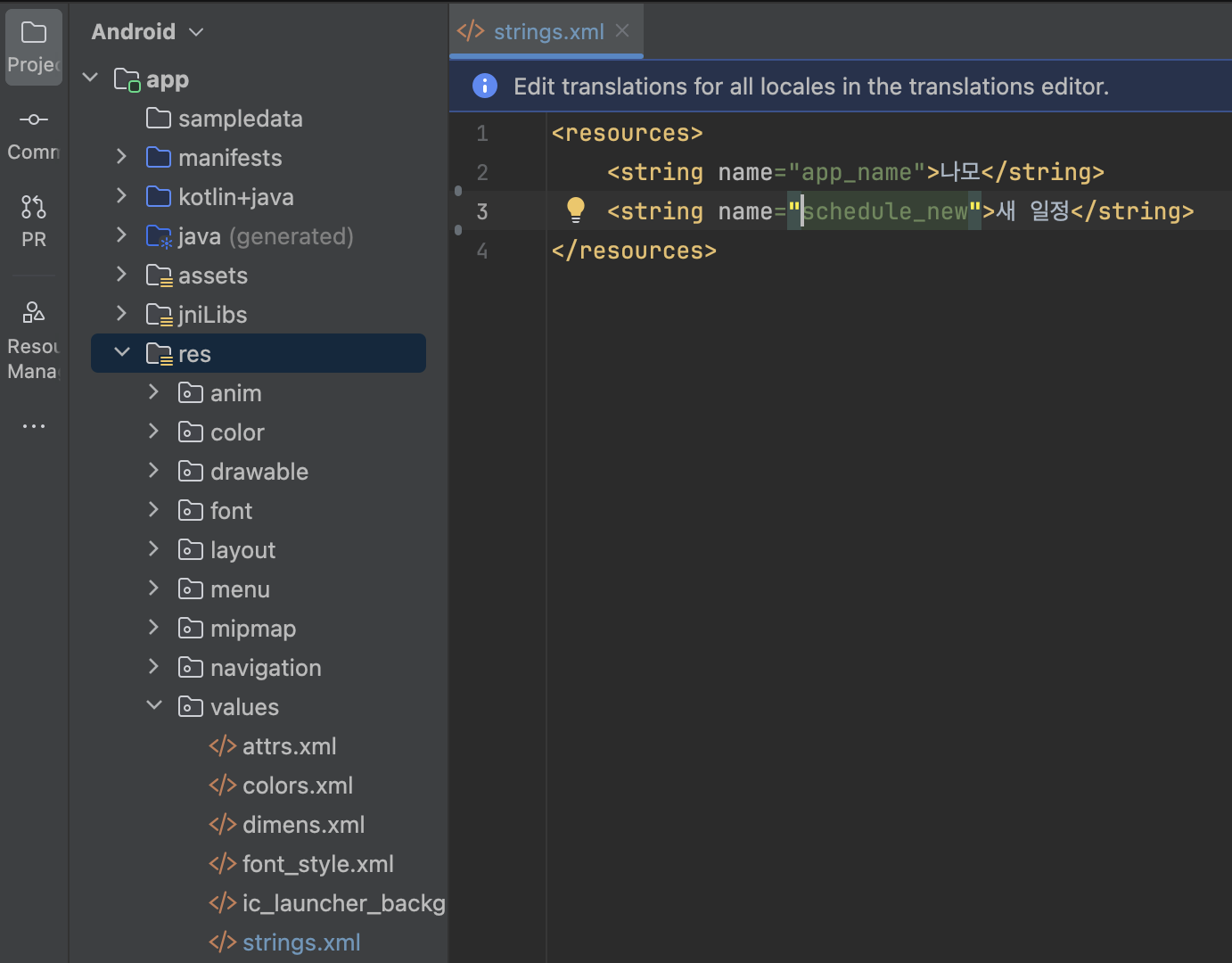Click the drawable folder icon
The width and height of the screenshot is (1232, 963).
191,471
